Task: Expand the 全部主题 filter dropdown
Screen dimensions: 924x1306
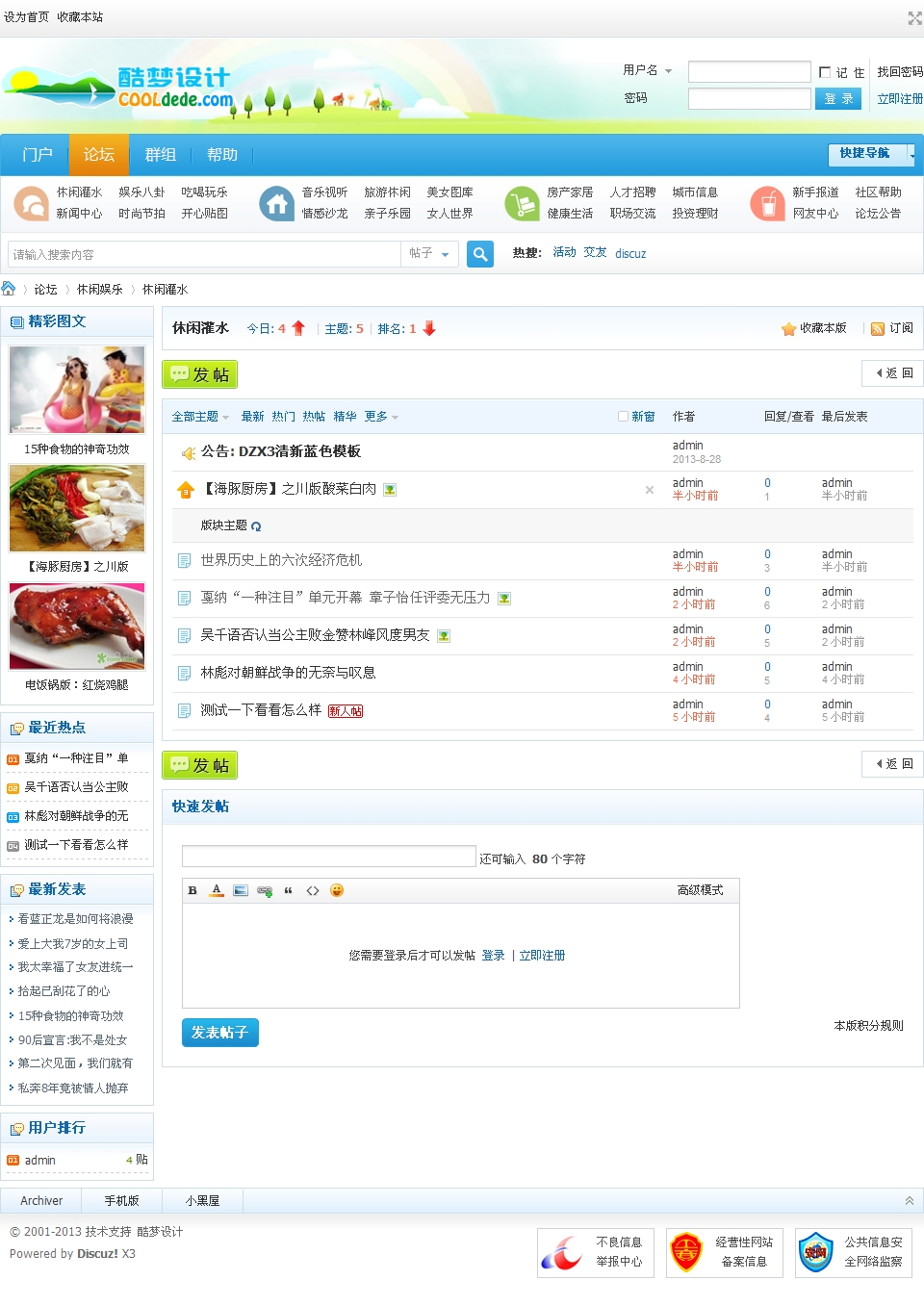Action: (x=200, y=417)
